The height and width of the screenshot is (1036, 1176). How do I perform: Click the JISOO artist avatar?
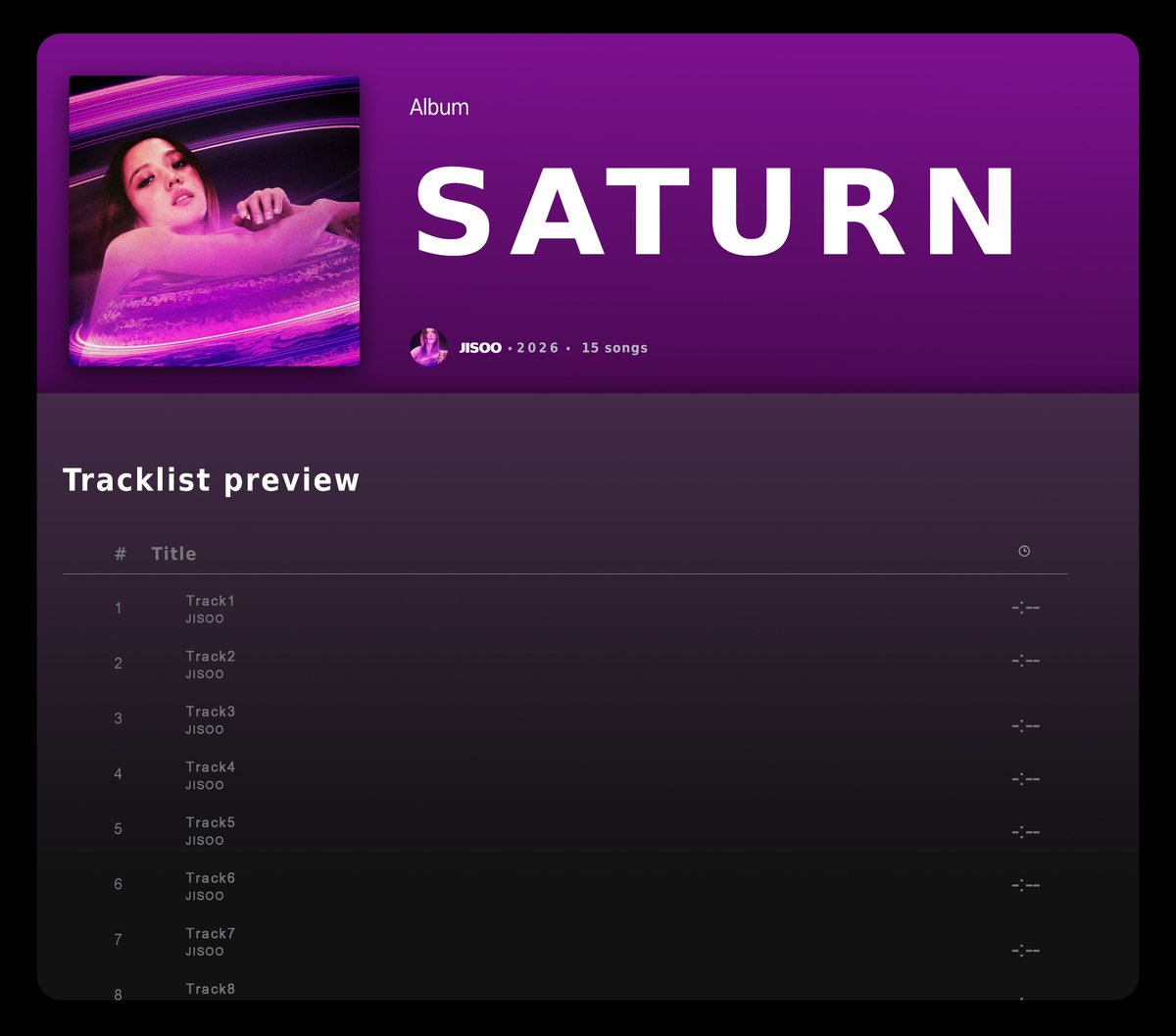click(x=428, y=347)
